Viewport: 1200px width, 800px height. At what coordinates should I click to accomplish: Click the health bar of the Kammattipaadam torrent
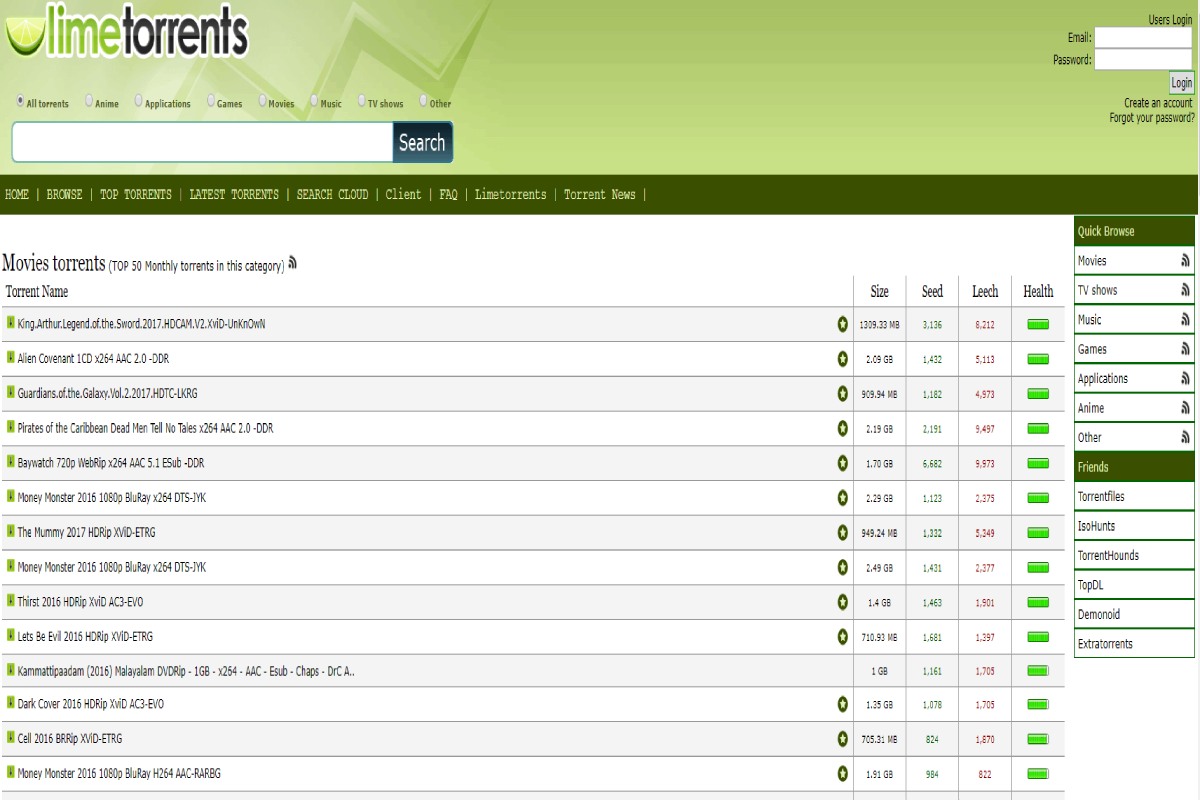(x=1038, y=671)
